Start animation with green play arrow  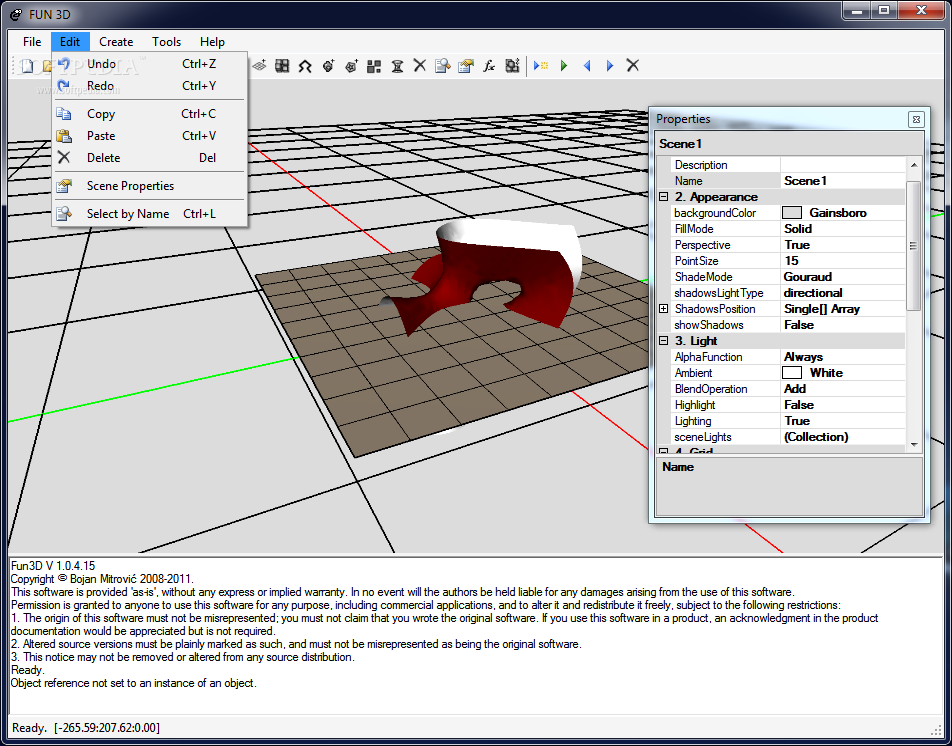click(564, 66)
